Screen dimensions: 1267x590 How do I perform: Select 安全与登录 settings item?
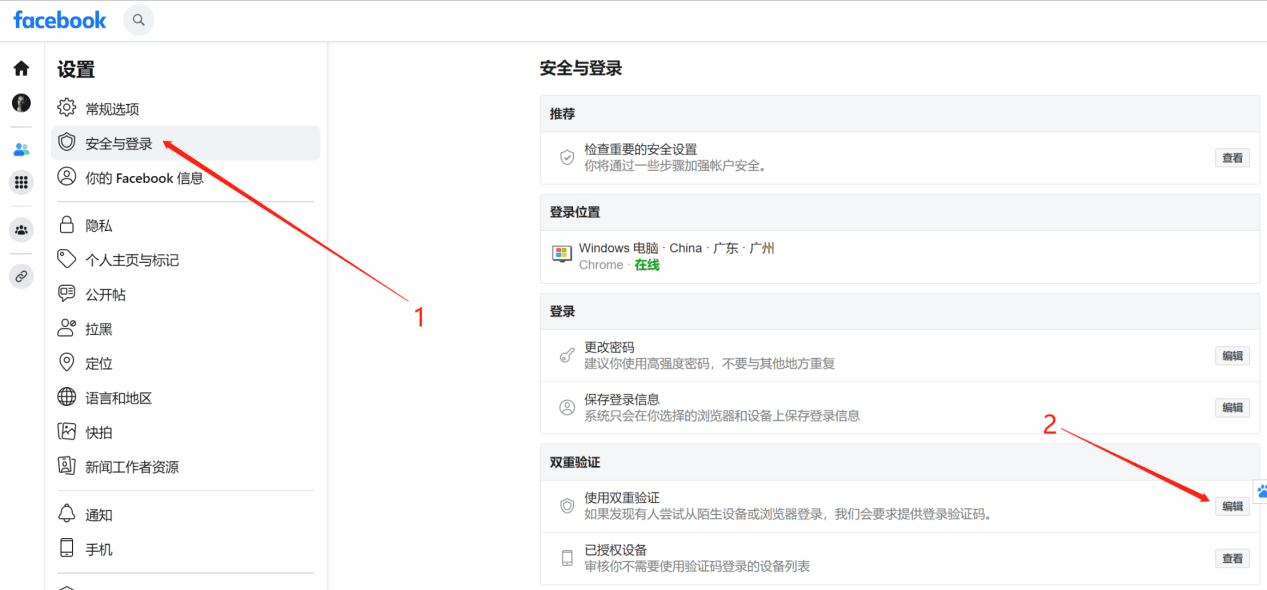coord(118,144)
